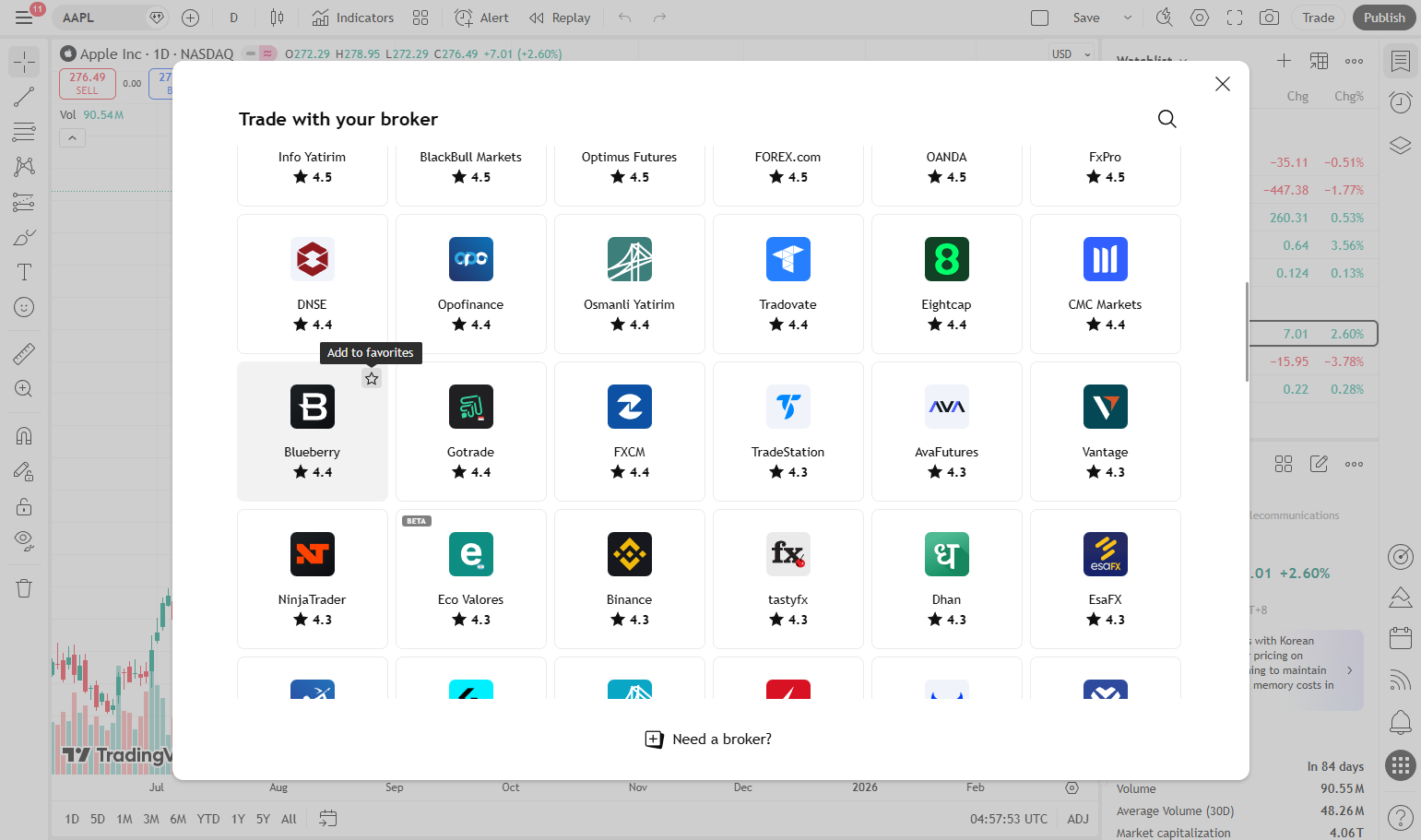
Task: Open the trash remove-objects tool
Action: [24, 588]
